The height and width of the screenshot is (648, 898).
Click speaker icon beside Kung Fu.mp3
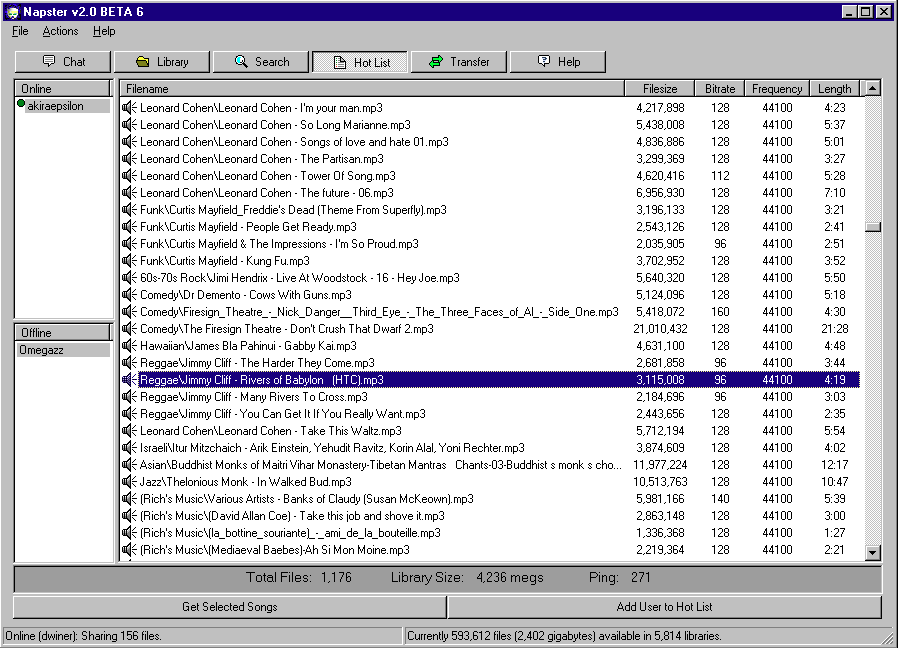click(129, 261)
